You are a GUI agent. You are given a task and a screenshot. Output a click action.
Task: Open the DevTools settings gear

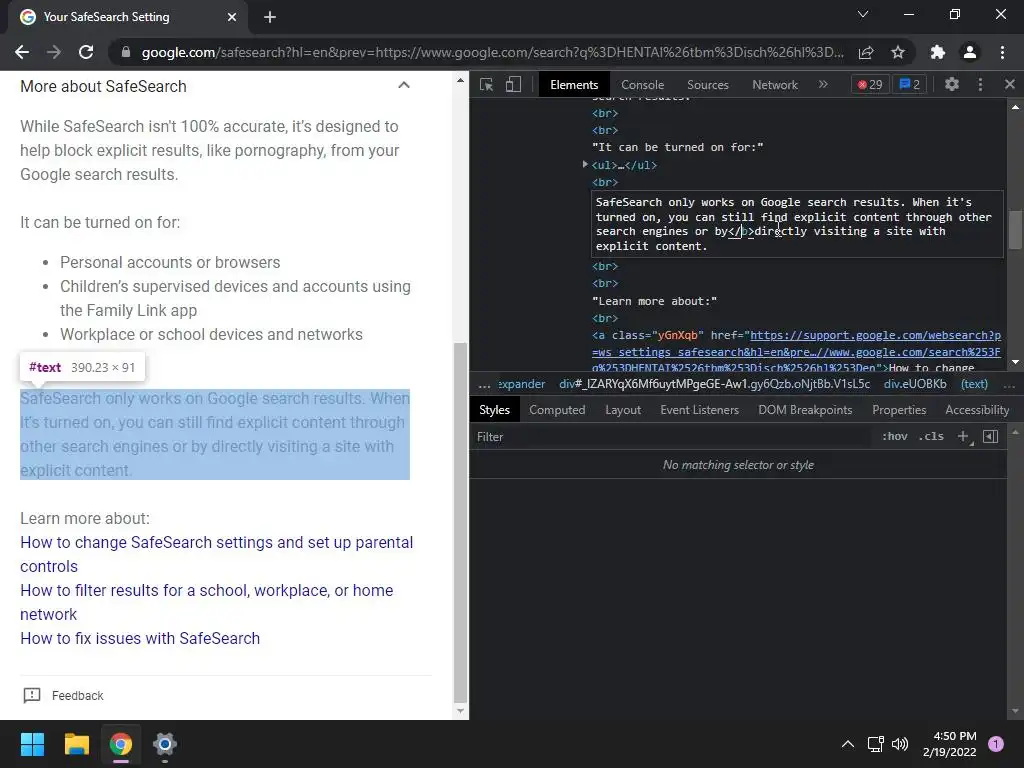952,84
